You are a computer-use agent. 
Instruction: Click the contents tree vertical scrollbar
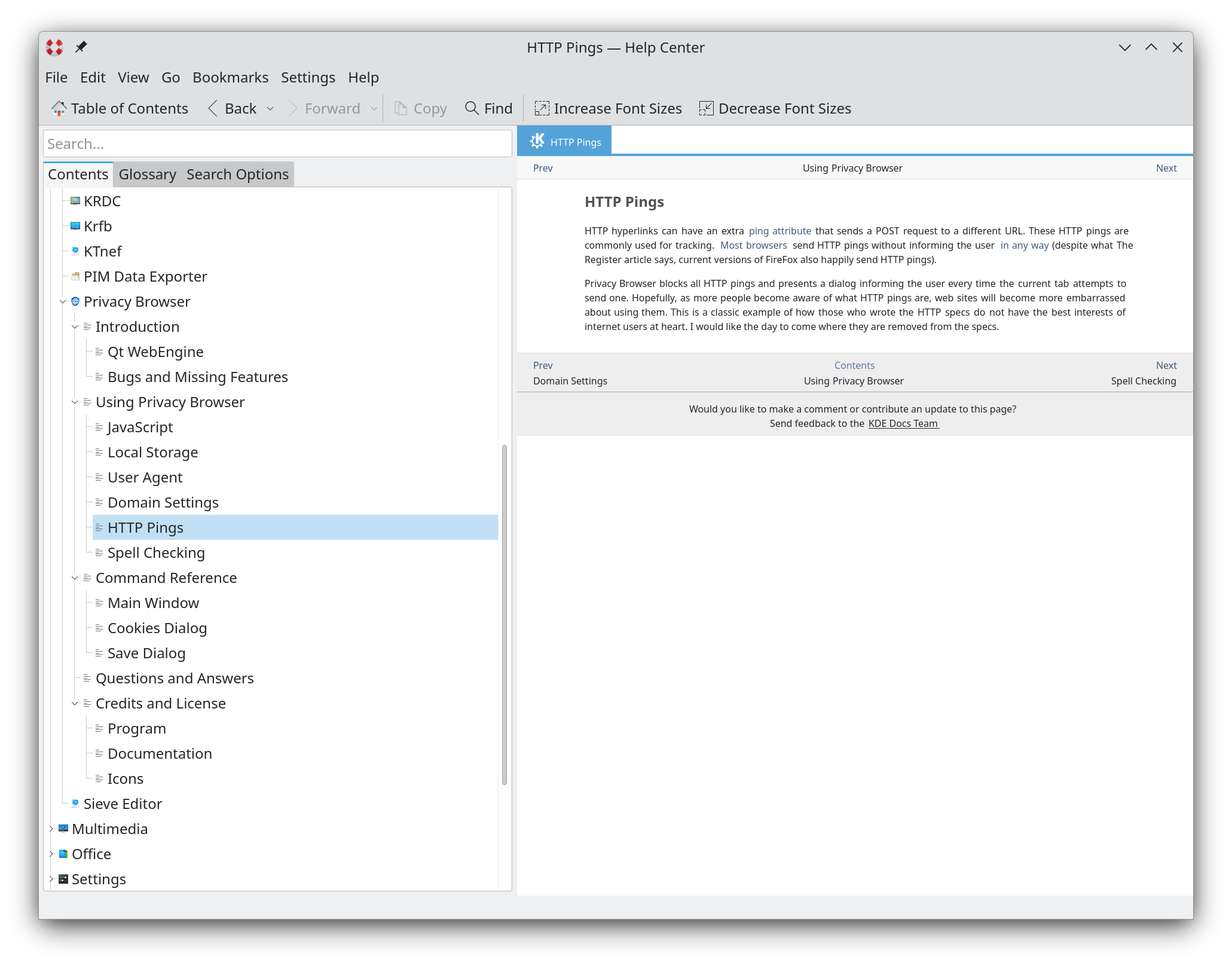[x=504, y=614]
